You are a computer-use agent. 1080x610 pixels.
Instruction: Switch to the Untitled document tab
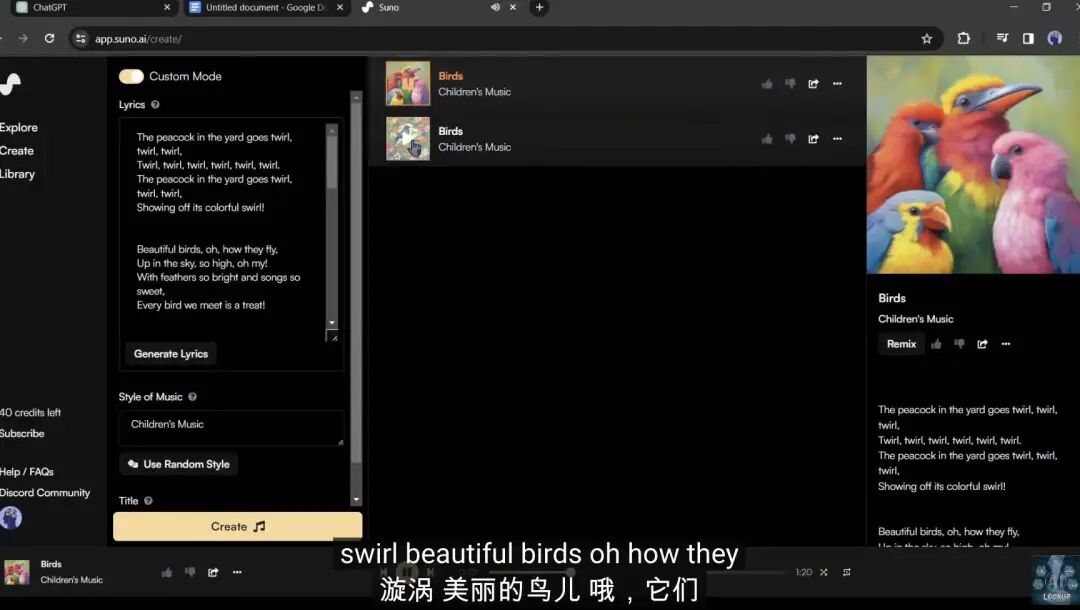tap(267, 8)
